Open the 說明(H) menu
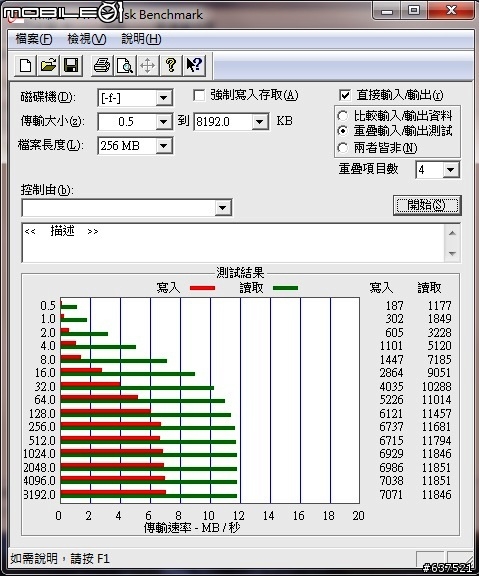This screenshot has height=576, width=479. [141, 39]
